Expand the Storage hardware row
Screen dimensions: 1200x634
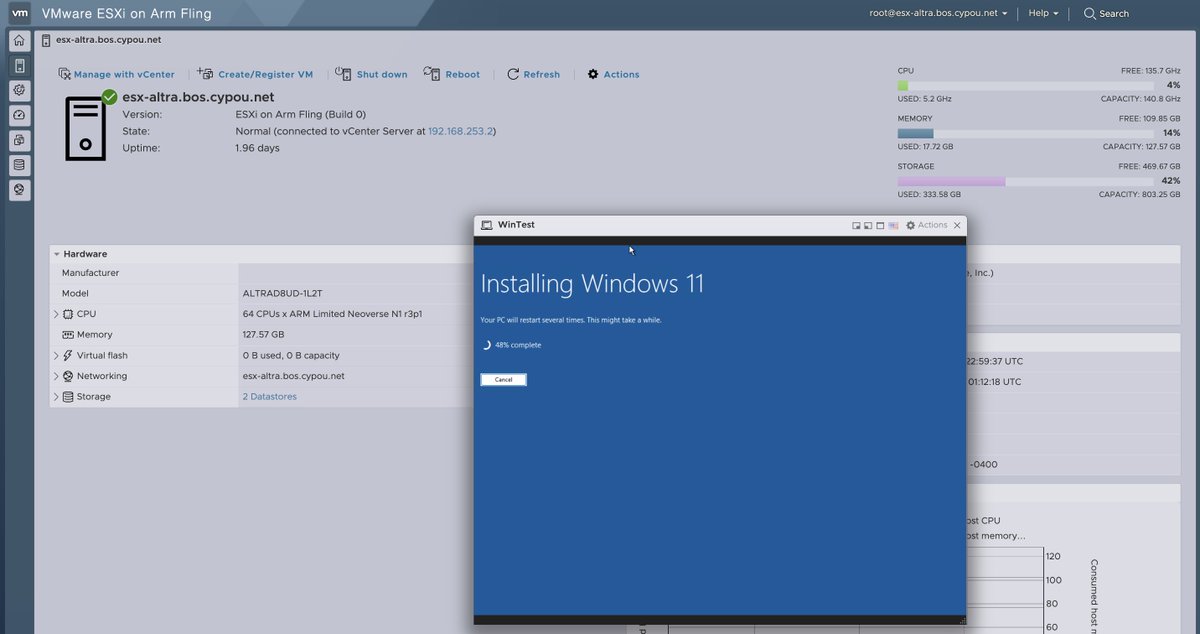56,397
